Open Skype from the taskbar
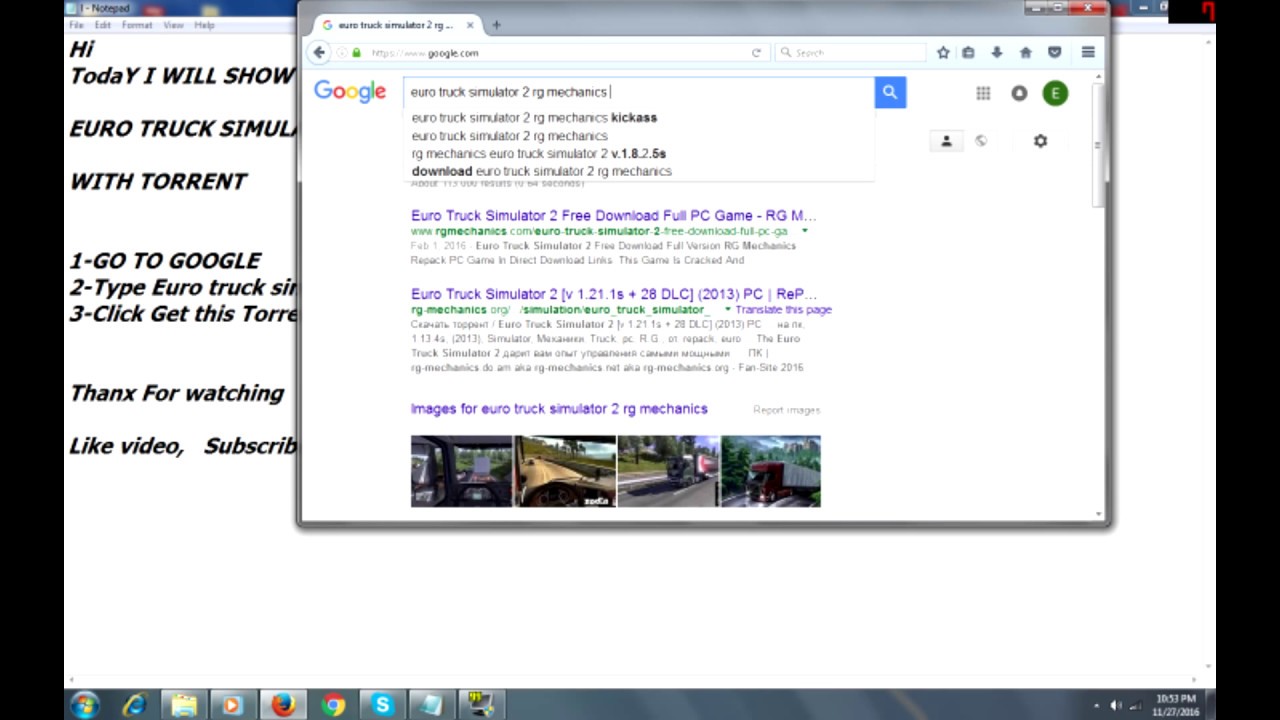Image resolution: width=1280 pixels, height=720 pixels. 382,704
